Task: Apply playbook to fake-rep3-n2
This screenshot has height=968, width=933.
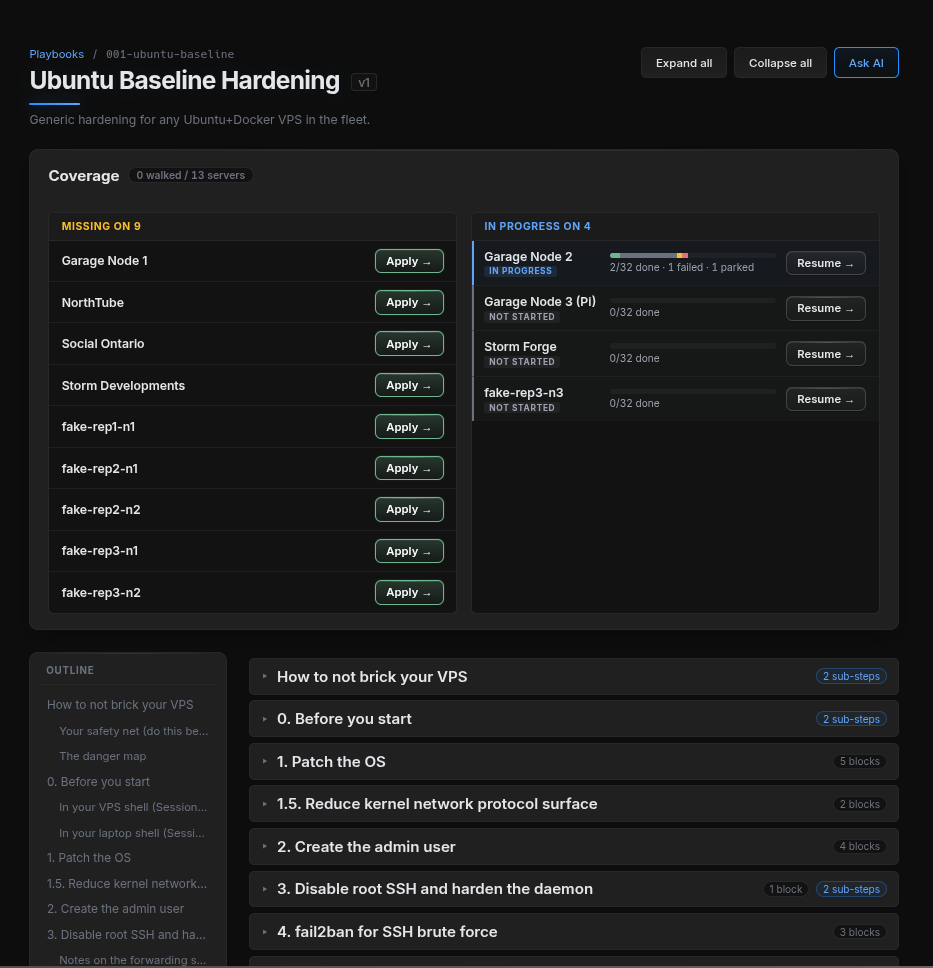Action: [x=409, y=593]
